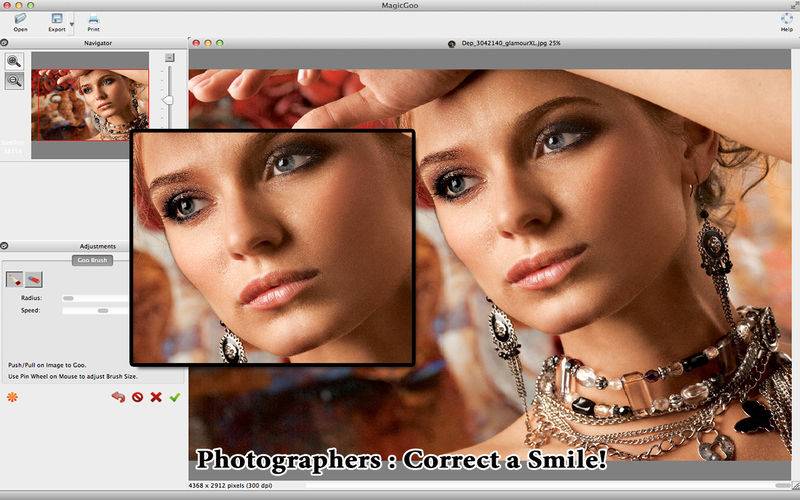
Task: Click the zoom in magnifier in Navigator
Action: tap(15, 62)
